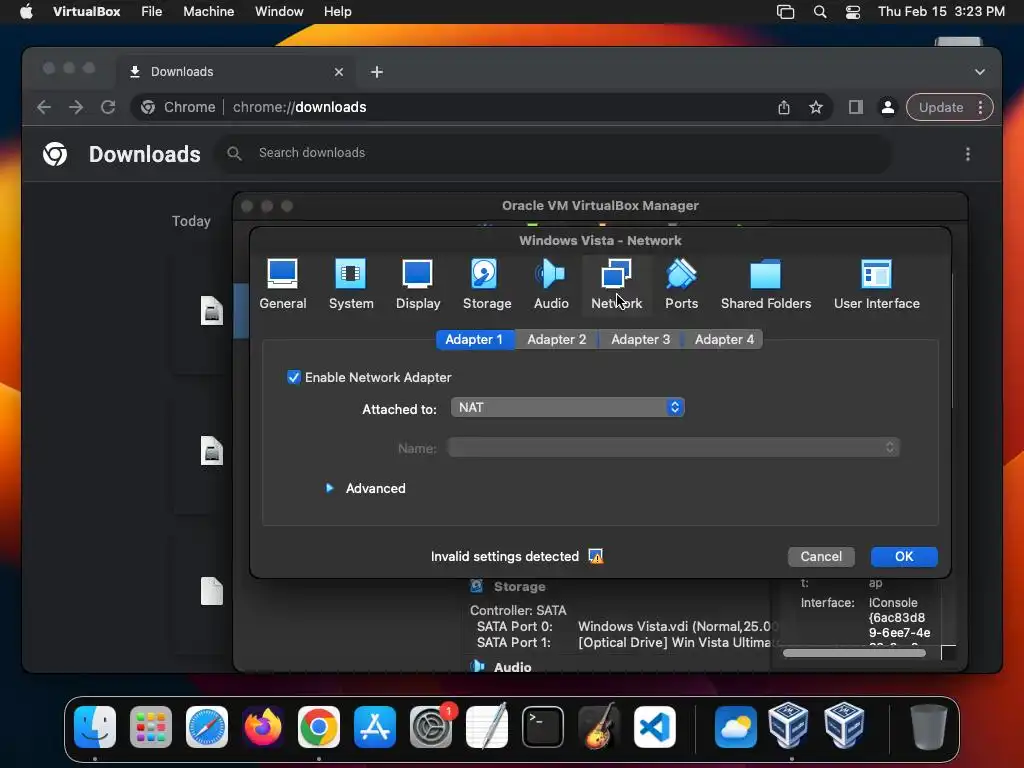Click the invalid settings warning icon
The image size is (1024, 768).
pos(596,556)
